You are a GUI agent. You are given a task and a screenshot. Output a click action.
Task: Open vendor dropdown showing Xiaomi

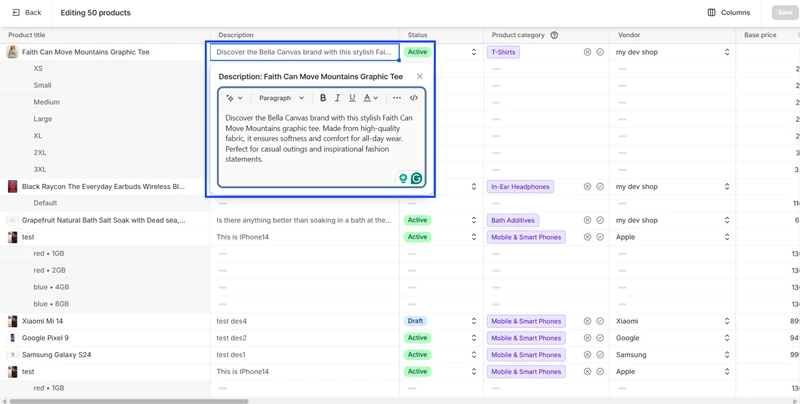pyautogui.click(x=727, y=321)
